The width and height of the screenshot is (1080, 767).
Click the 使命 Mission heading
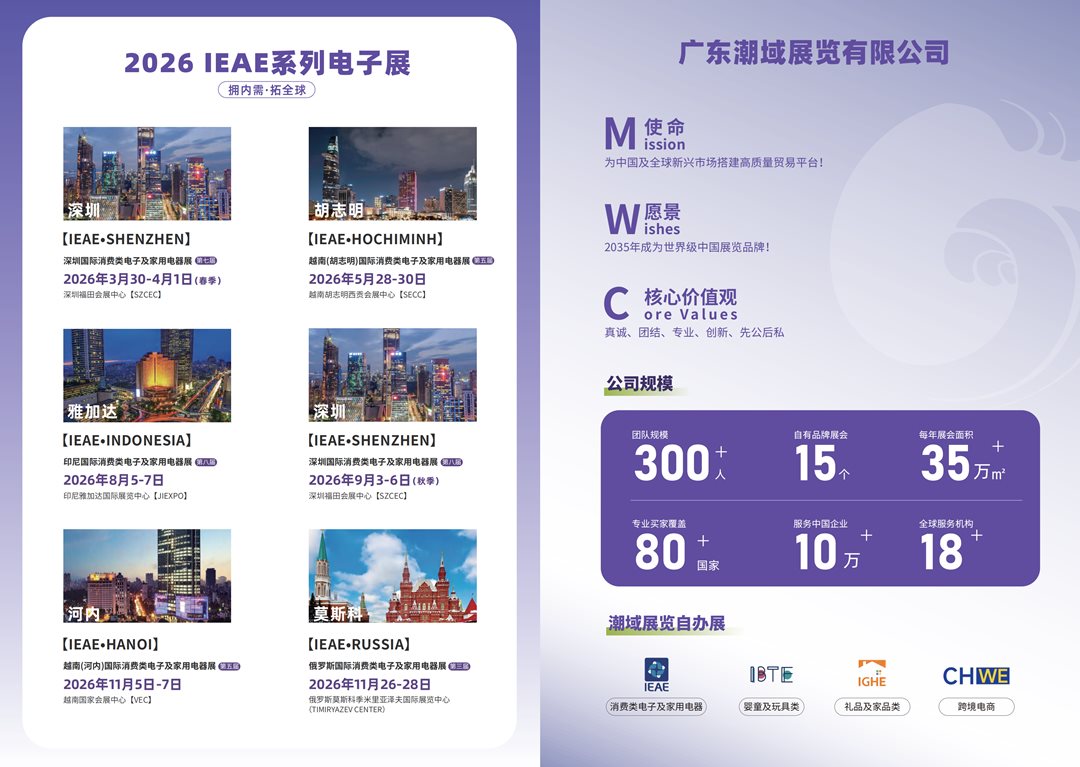[x=645, y=134]
